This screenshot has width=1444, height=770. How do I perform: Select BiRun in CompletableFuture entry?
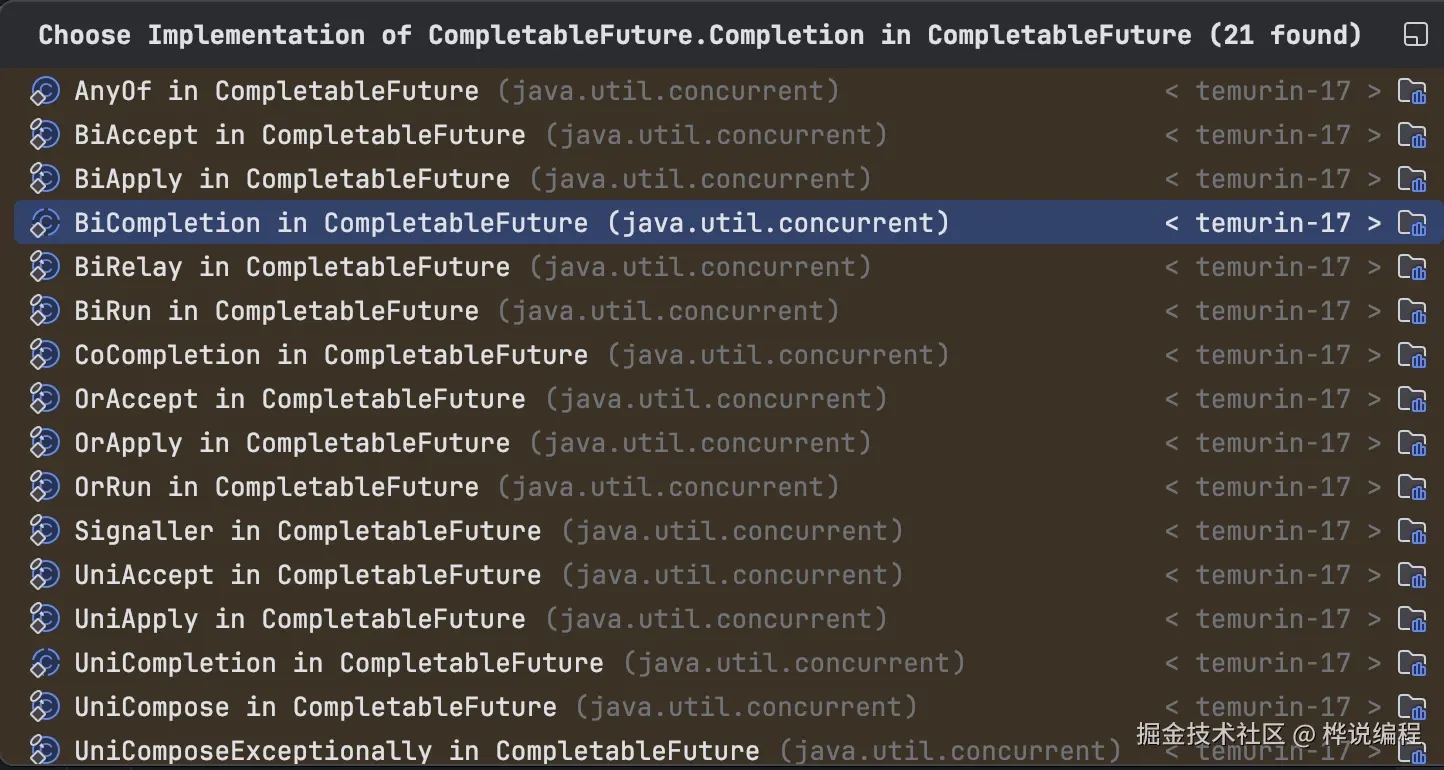pos(276,311)
